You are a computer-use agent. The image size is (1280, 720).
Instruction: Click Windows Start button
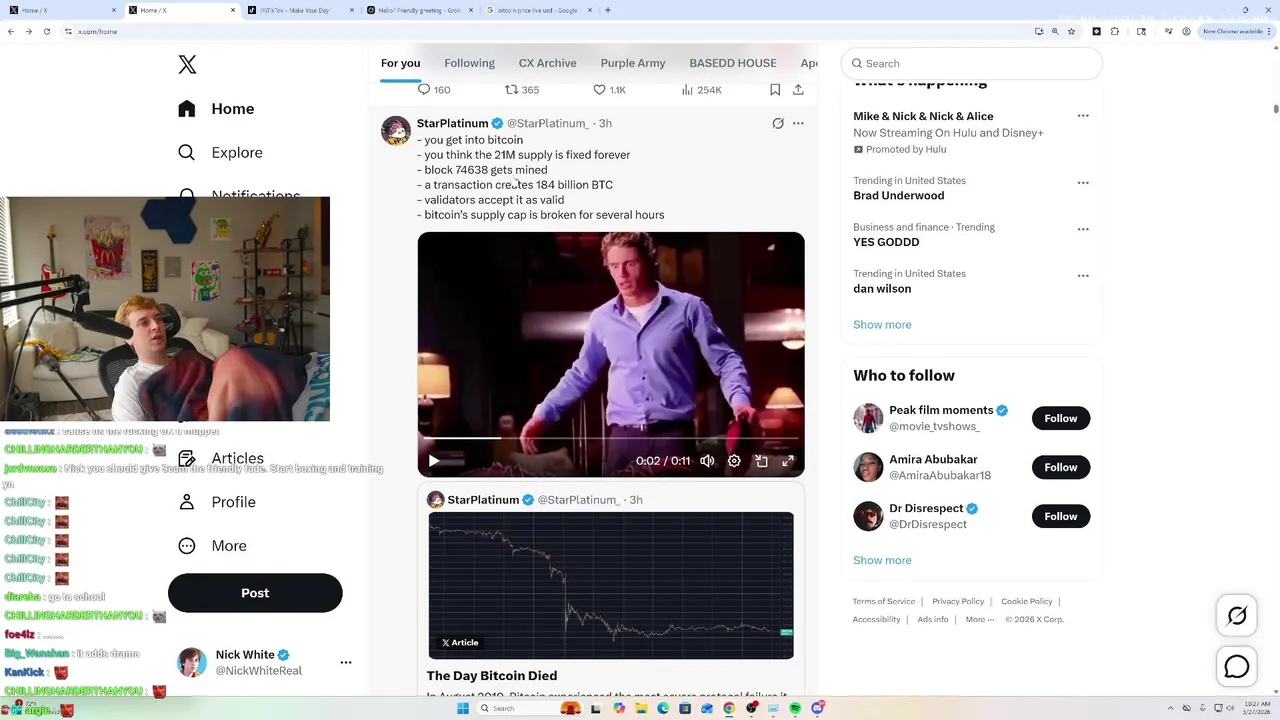463,708
